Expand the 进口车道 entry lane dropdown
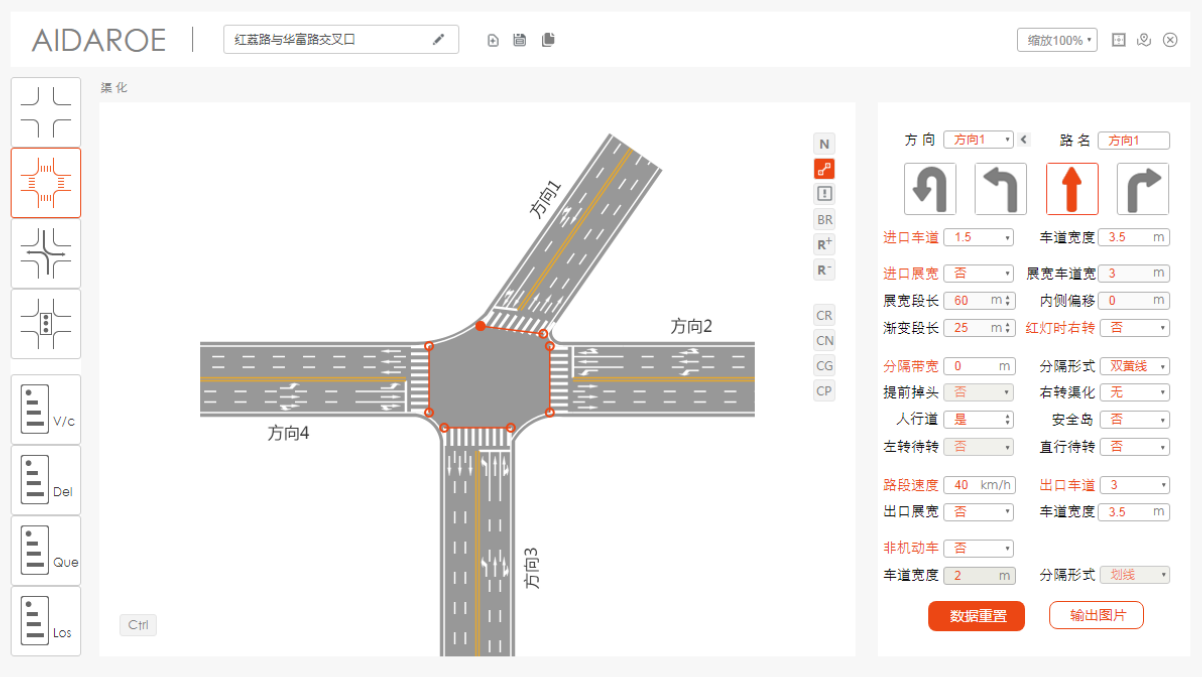The width and height of the screenshot is (1202, 677). 978,238
